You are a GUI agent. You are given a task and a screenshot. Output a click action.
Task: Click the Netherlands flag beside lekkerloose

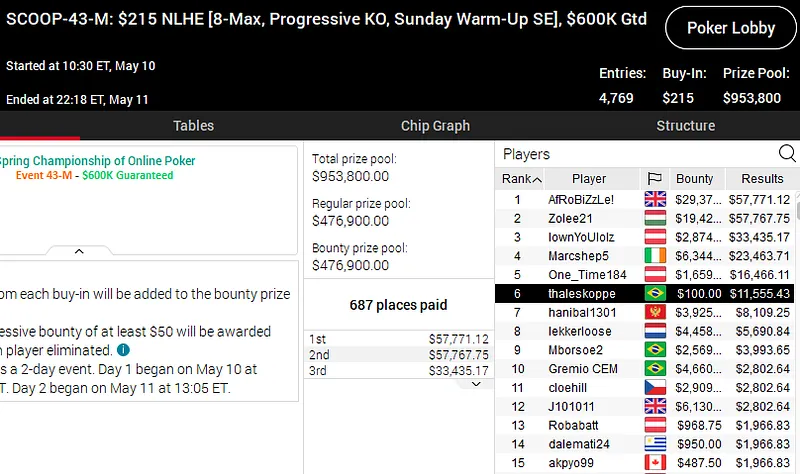(x=655, y=331)
